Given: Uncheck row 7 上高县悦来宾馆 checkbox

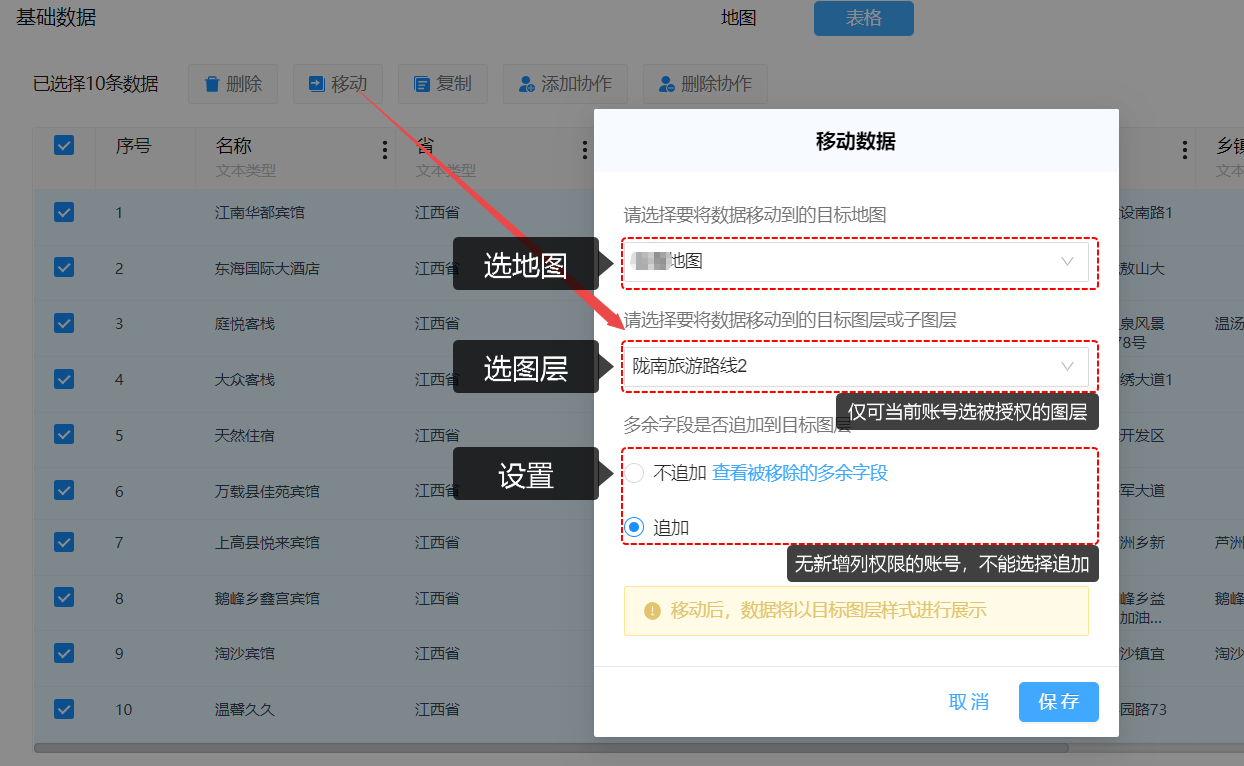Looking at the screenshot, I should pos(64,542).
